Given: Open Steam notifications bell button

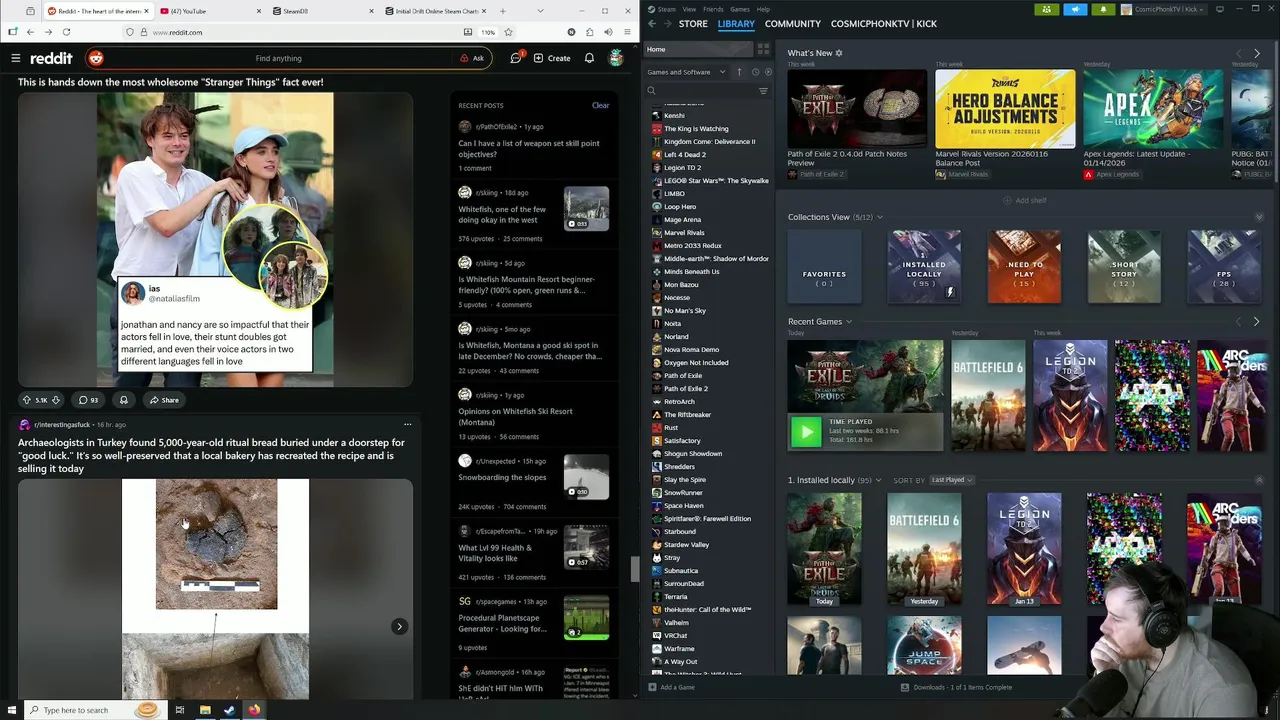Looking at the screenshot, I should tap(1103, 9).
